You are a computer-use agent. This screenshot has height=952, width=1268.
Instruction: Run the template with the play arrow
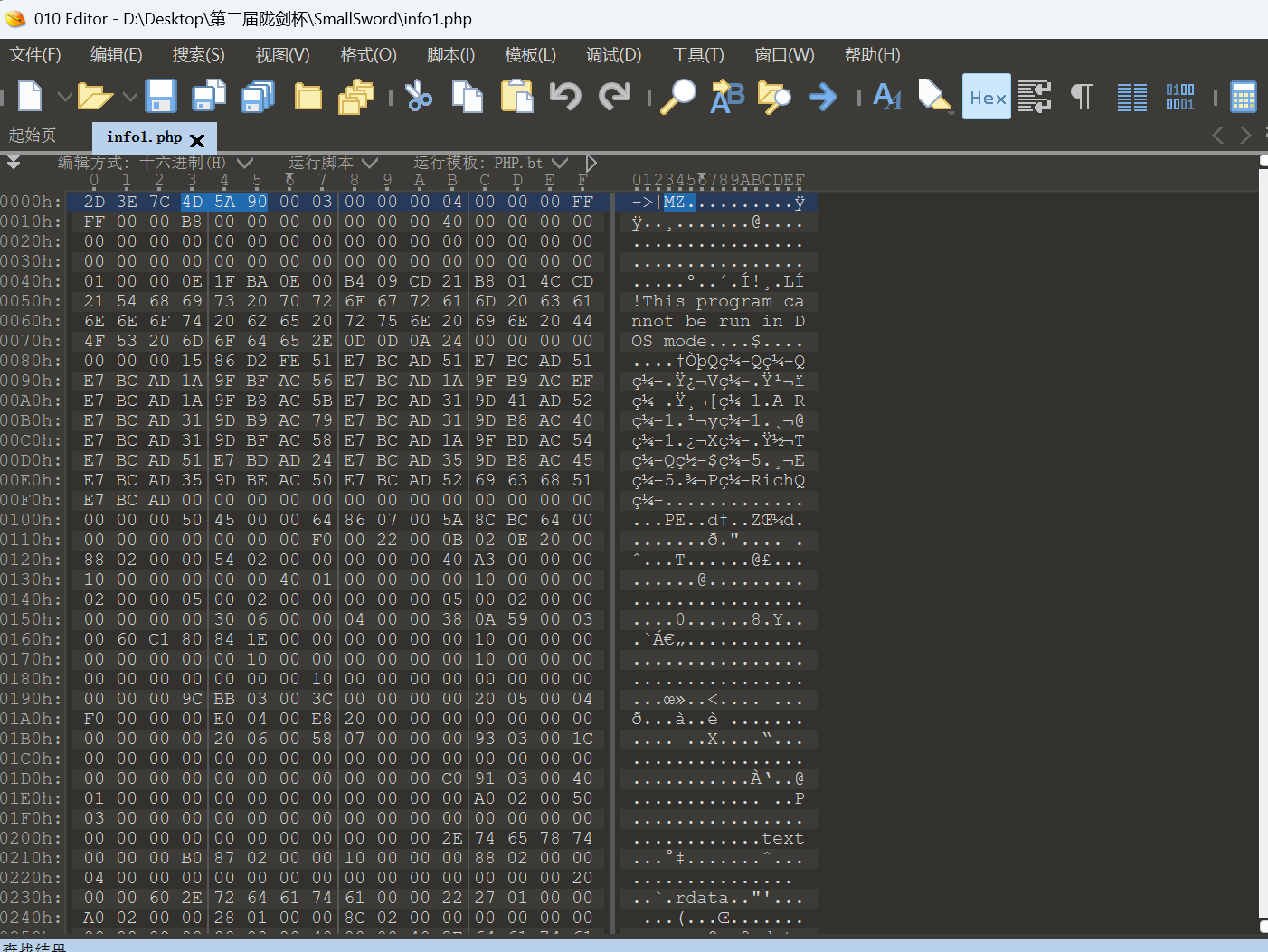[x=591, y=163]
